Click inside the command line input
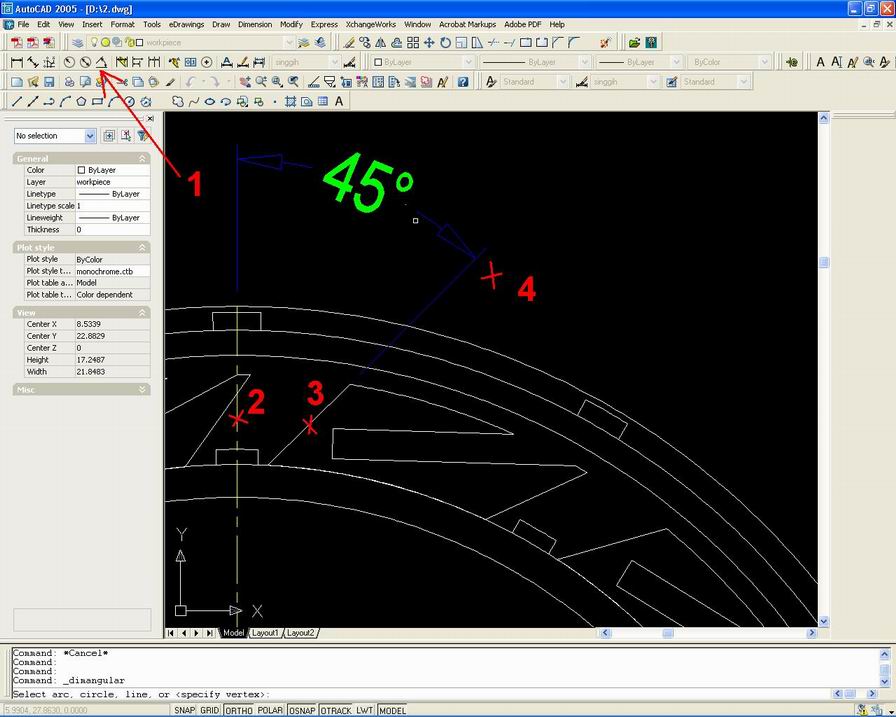The height and width of the screenshot is (717, 896). (400, 693)
